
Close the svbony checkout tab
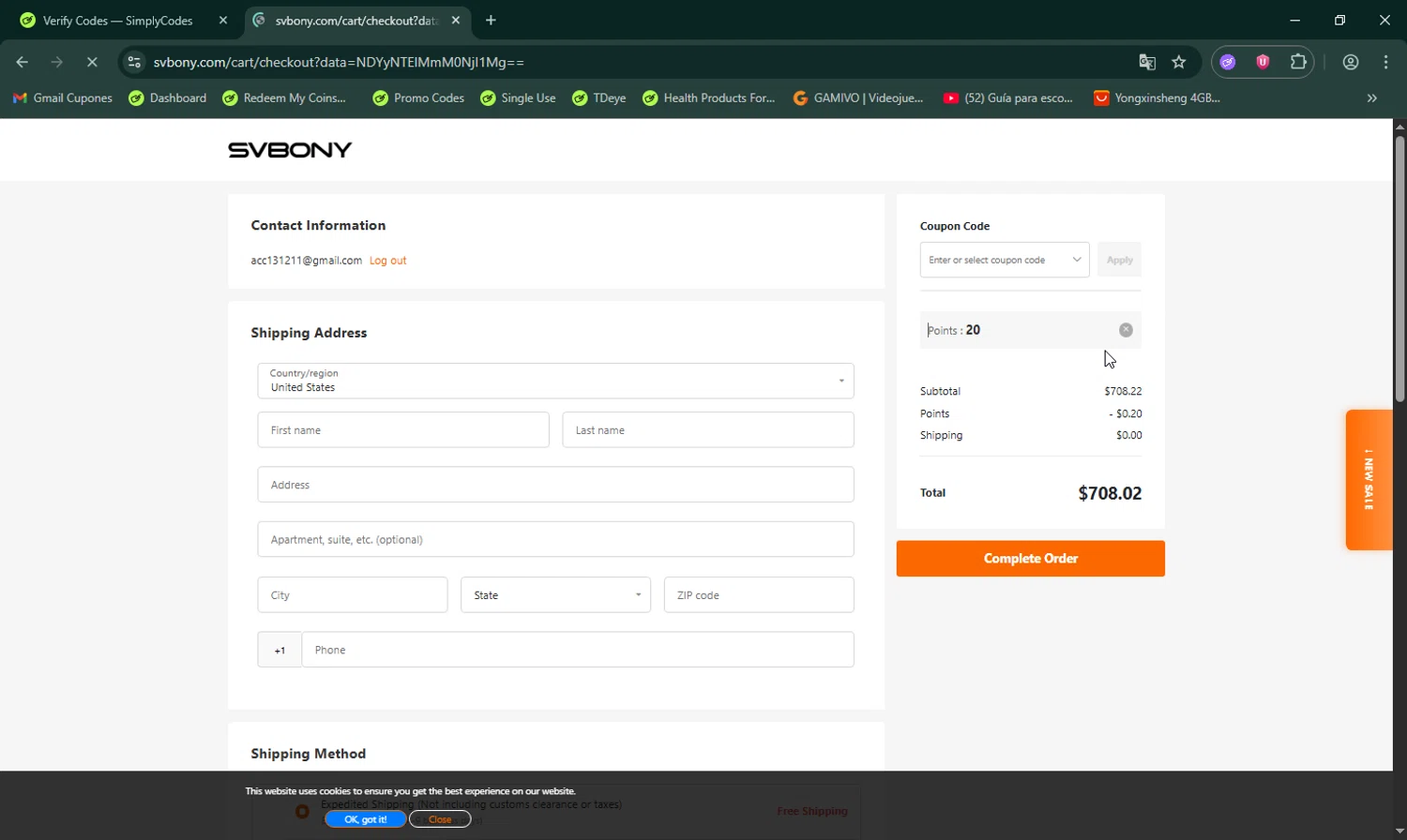point(456,20)
